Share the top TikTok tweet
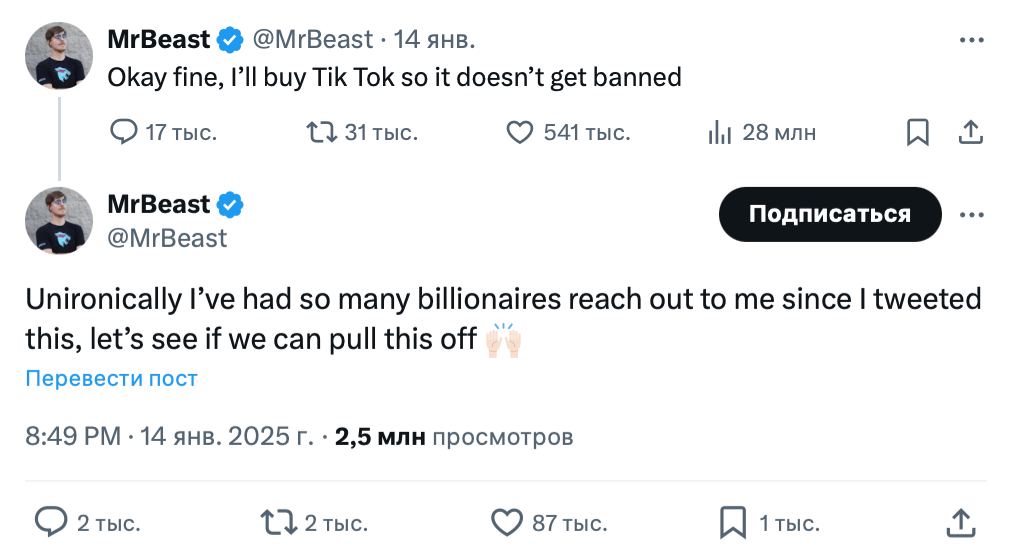The height and width of the screenshot is (560, 1012). pyautogui.click(x=969, y=132)
